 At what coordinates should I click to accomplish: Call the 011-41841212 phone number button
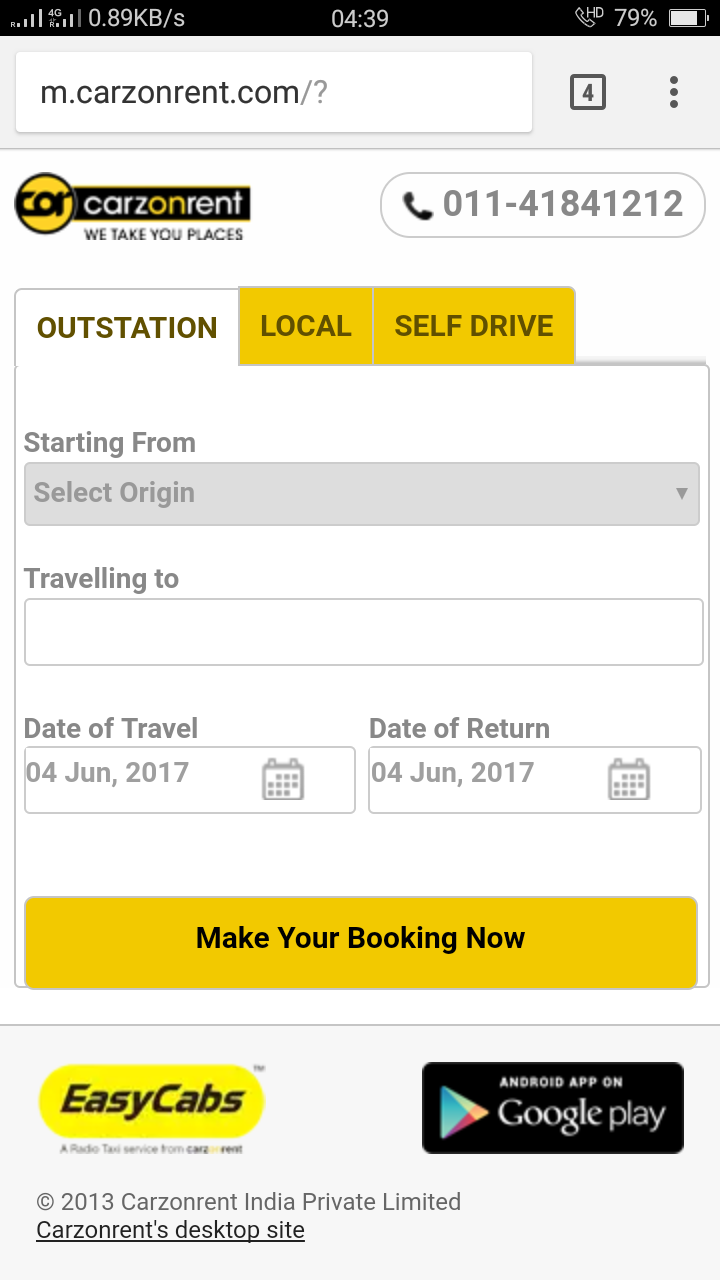pos(543,206)
